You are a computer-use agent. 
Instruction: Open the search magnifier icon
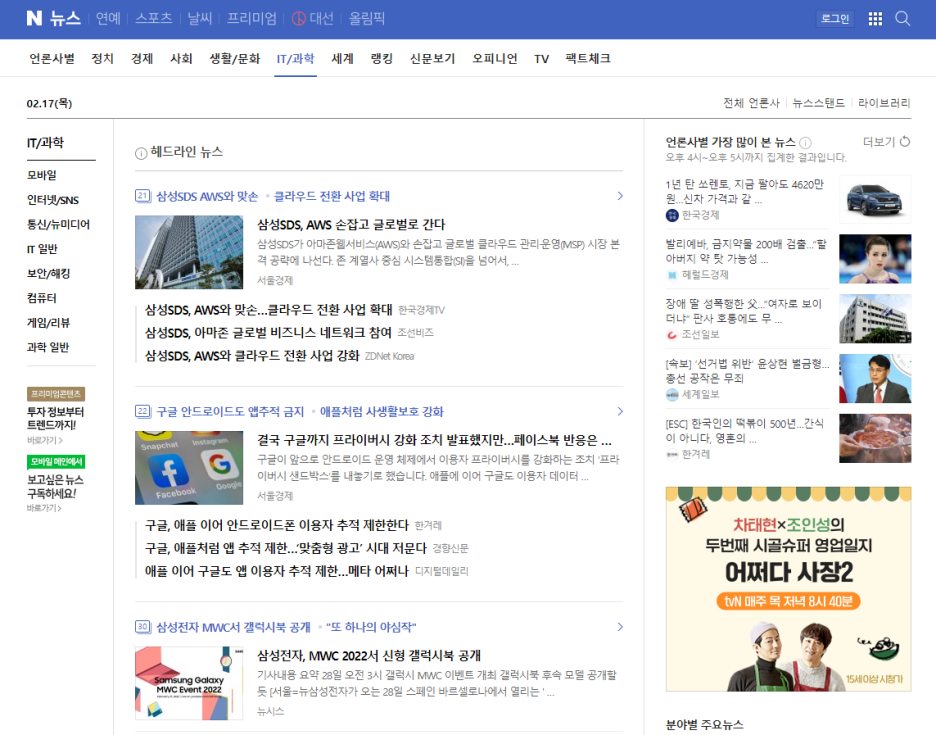click(x=903, y=19)
